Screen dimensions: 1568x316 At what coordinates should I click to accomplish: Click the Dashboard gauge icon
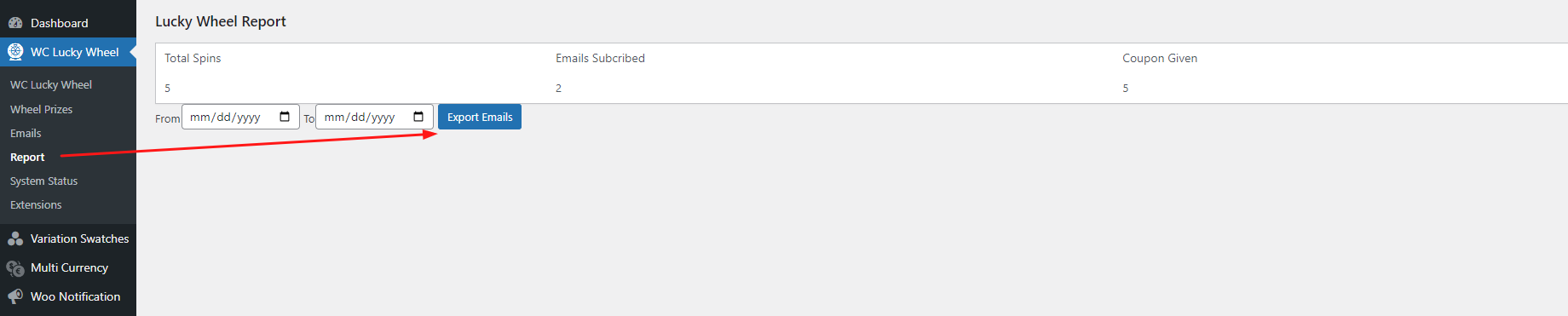[15, 23]
